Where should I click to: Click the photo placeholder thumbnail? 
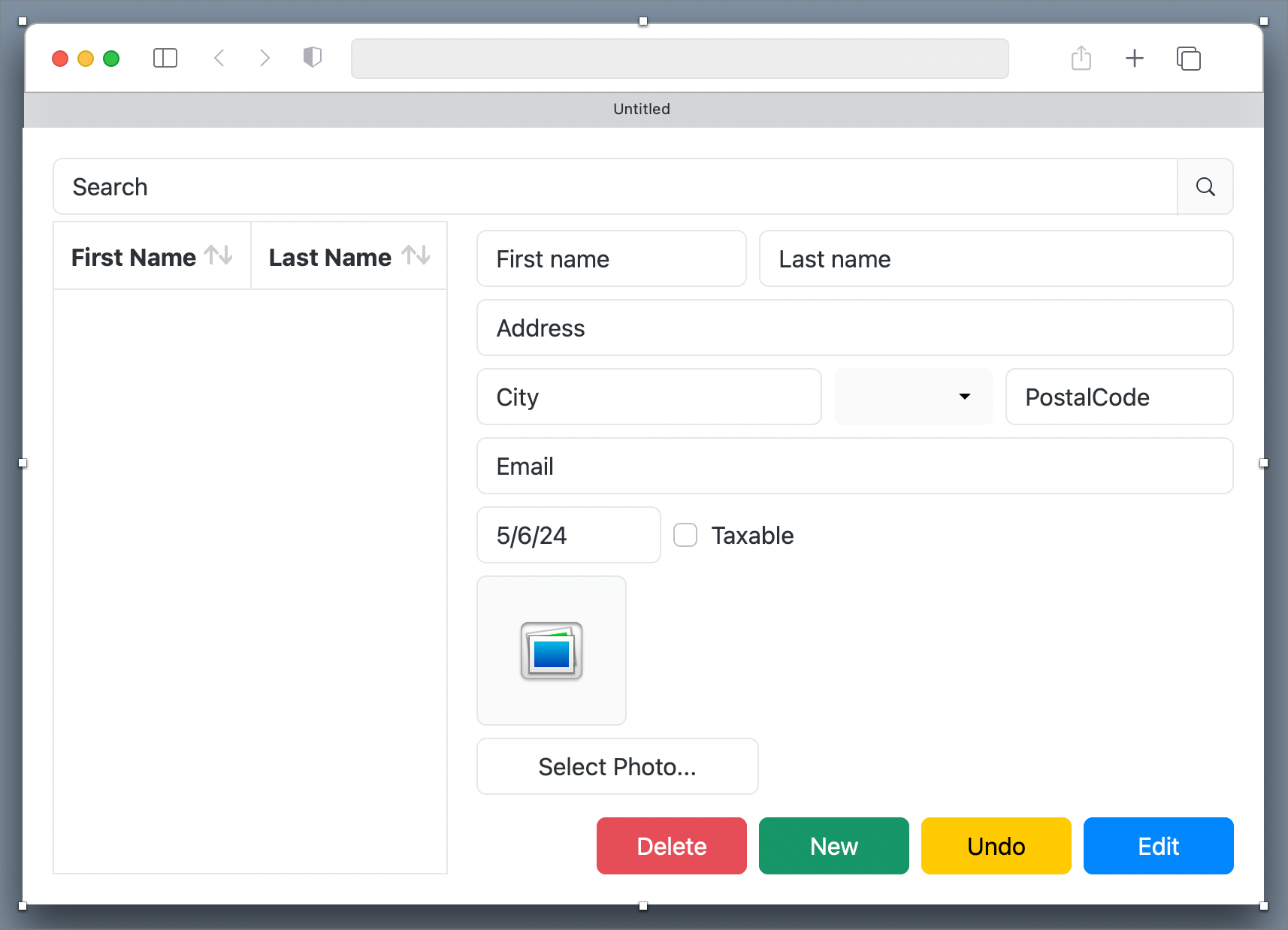click(552, 651)
